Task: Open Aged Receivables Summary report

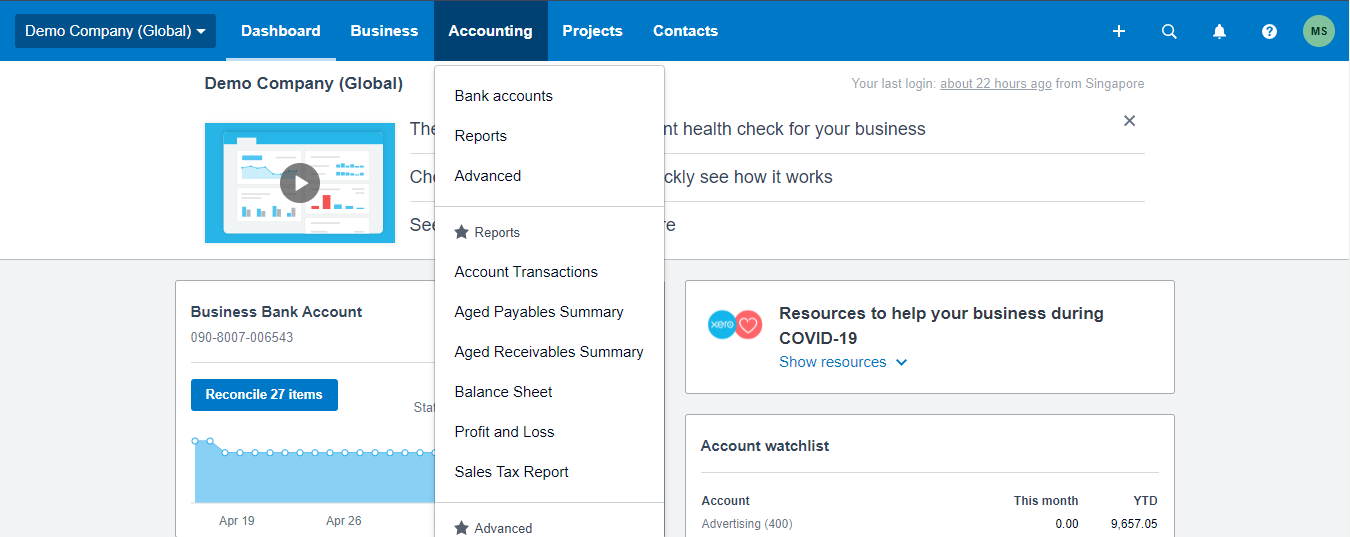Action: coord(549,352)
